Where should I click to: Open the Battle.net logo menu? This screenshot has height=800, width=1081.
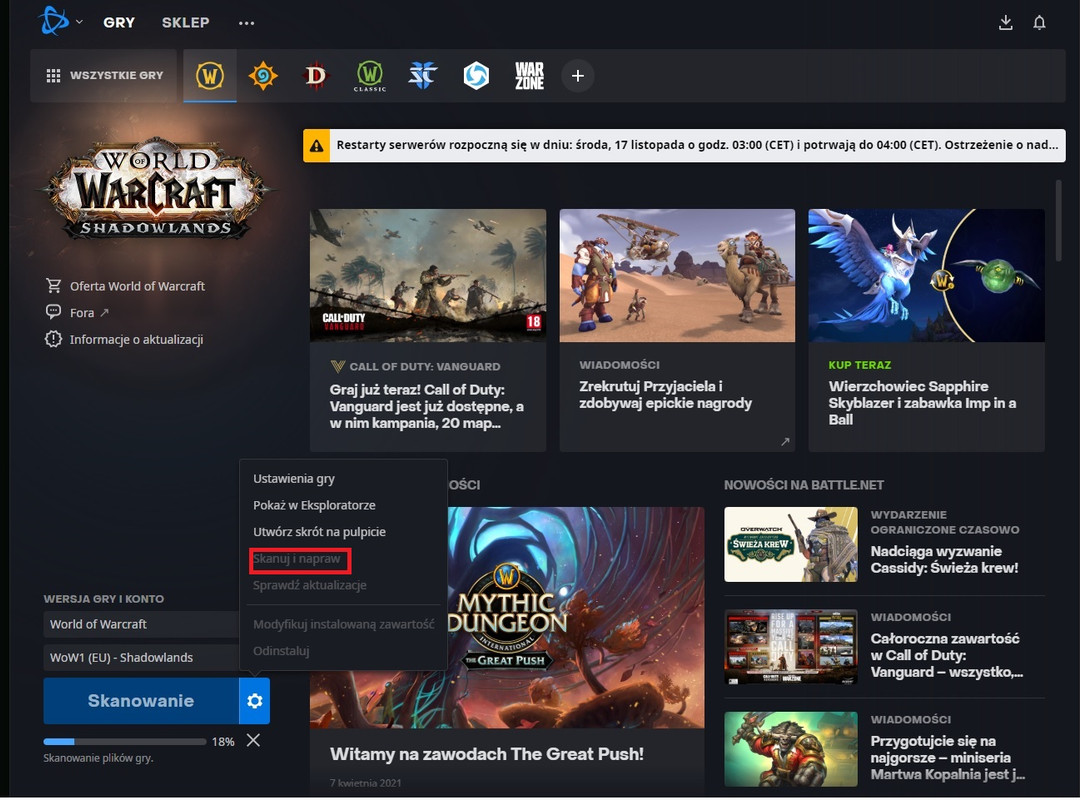pyautogui.click(x=54, y=21)
